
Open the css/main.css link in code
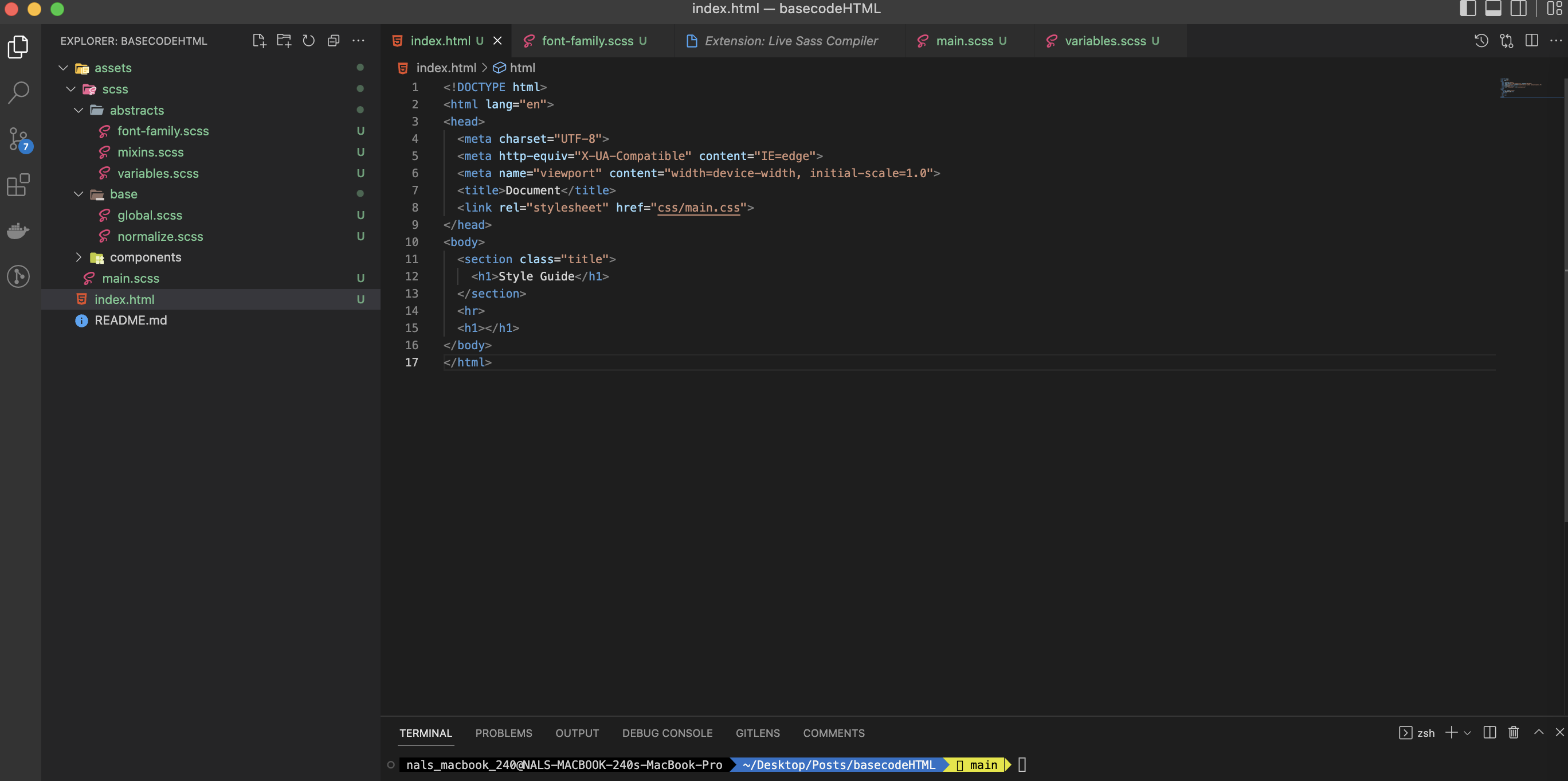(698, 208)
